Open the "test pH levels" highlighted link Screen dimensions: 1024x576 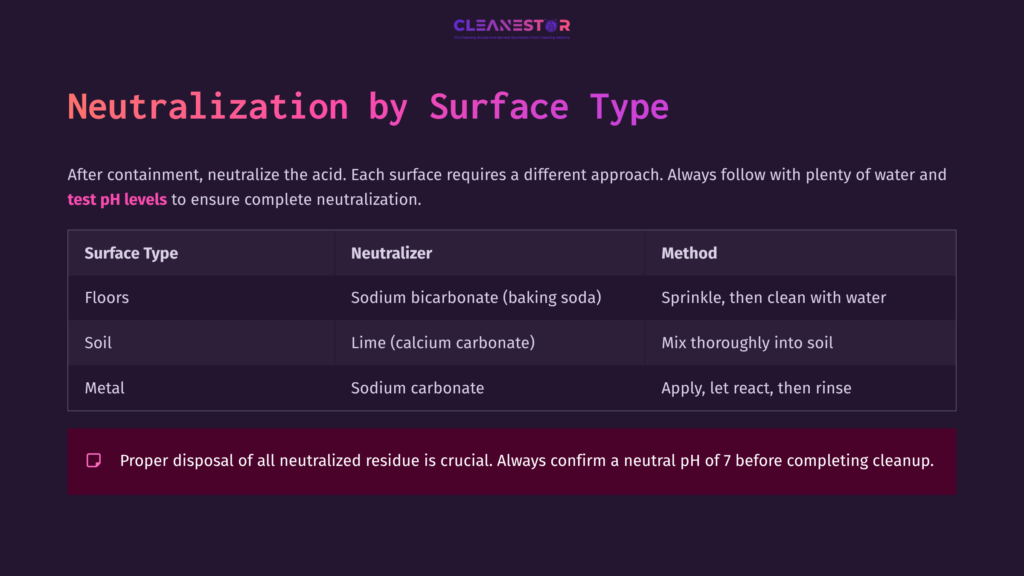point(117,200)
